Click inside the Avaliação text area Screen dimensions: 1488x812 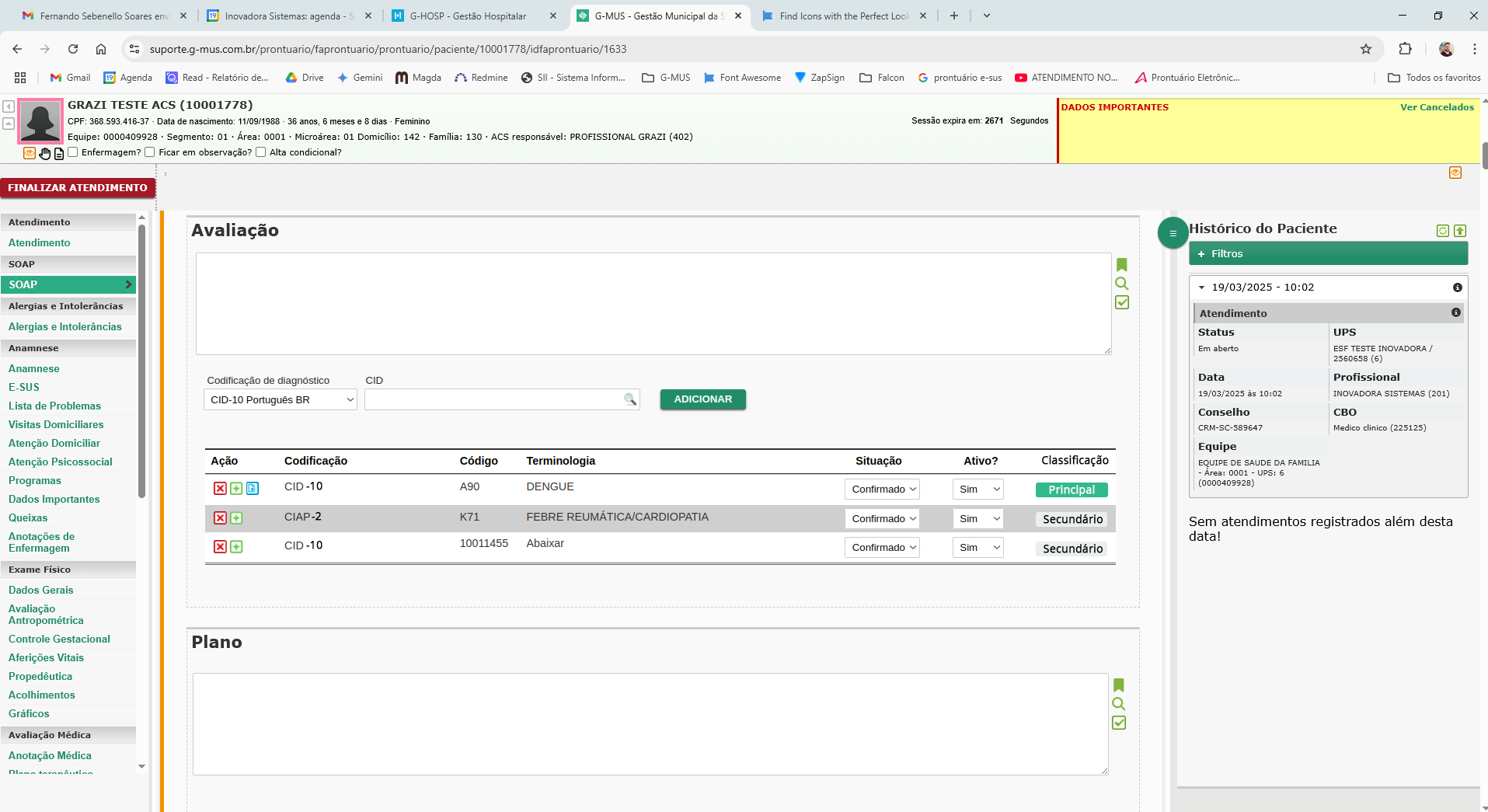tap(653, 304)
